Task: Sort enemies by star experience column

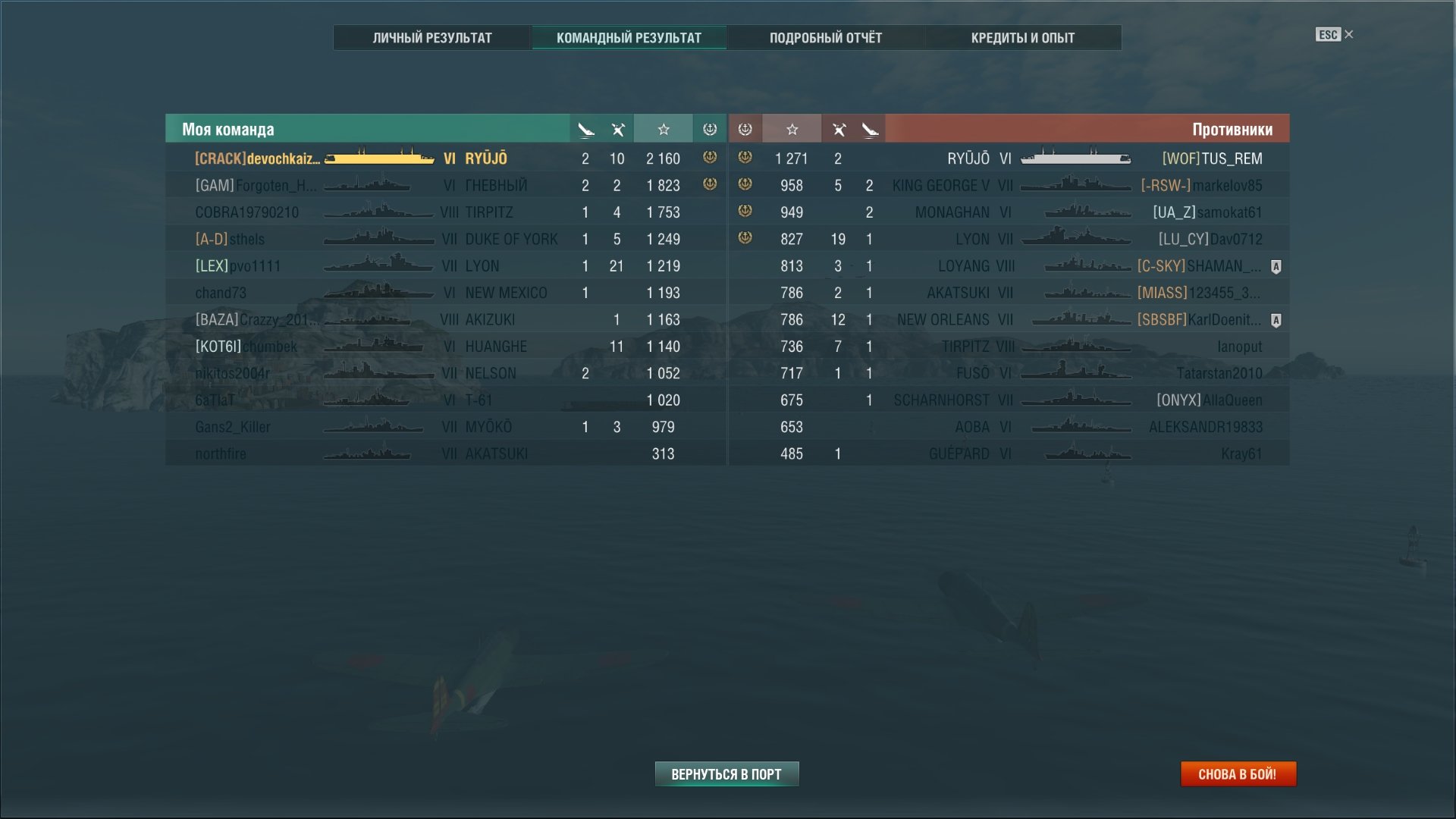Action: coord(792,130)
